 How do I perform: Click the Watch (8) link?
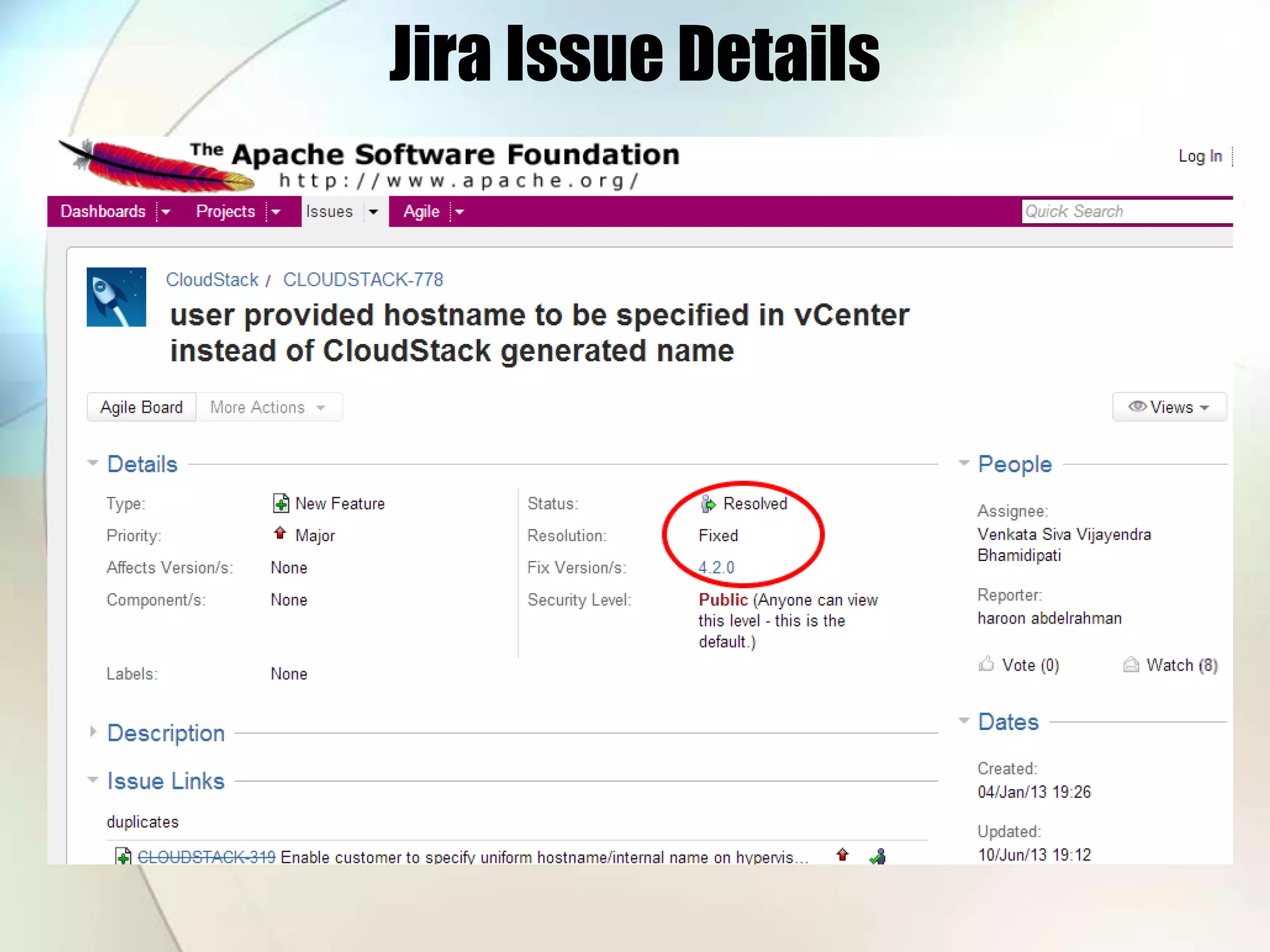click(x=1182, y=665)
